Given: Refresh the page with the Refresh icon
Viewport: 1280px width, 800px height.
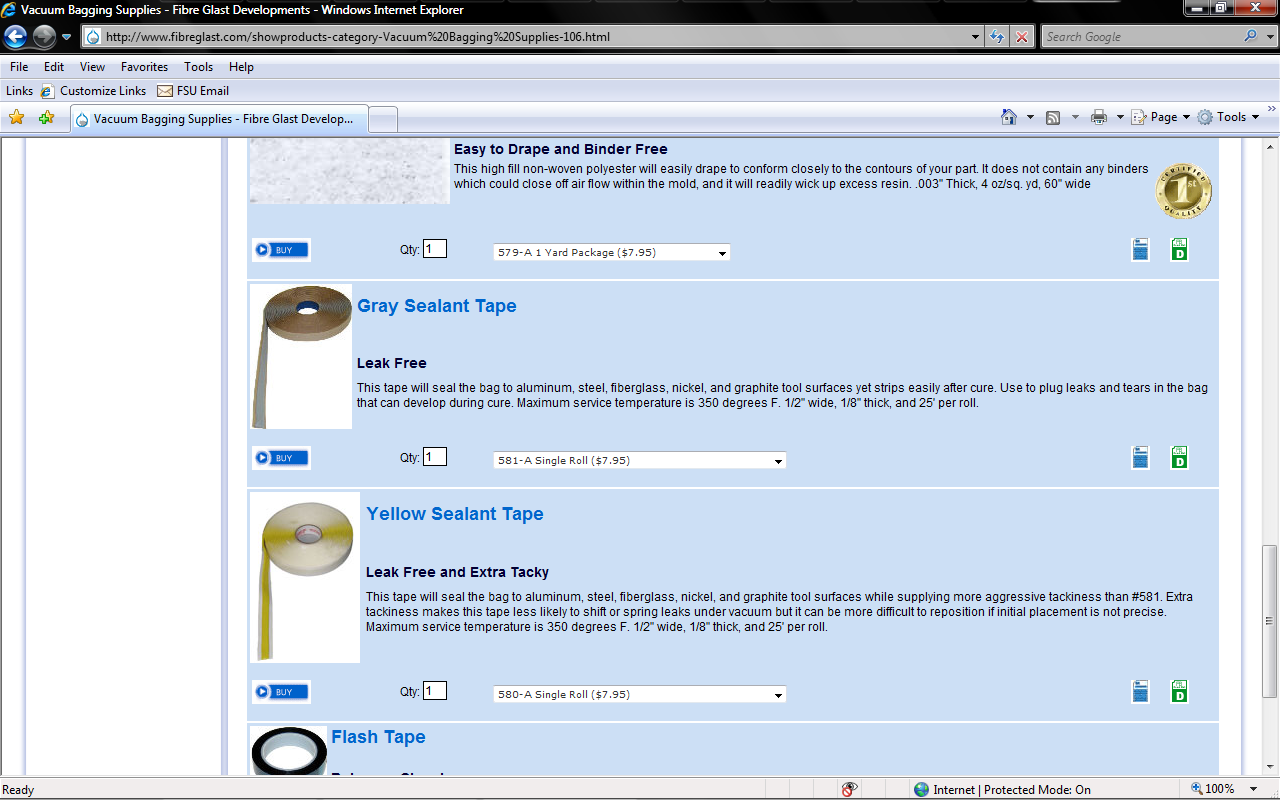Looking at the screenshot, I should [x=997, y=37].
